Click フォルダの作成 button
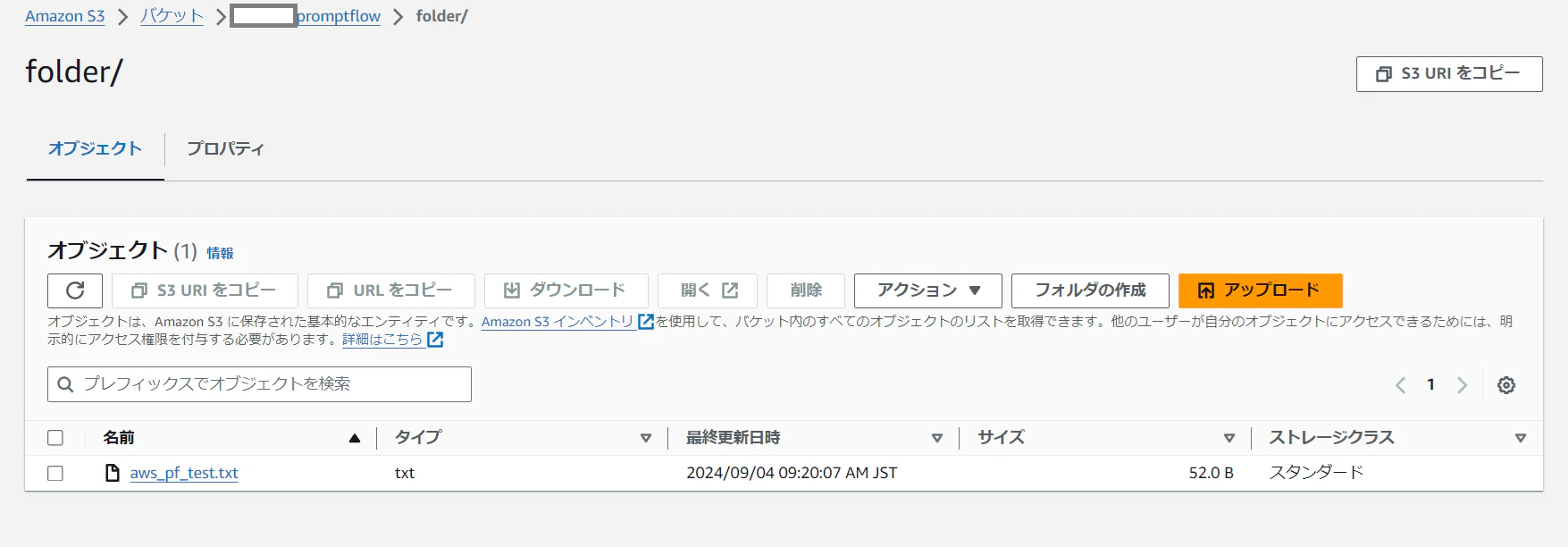 point(1090,290)
